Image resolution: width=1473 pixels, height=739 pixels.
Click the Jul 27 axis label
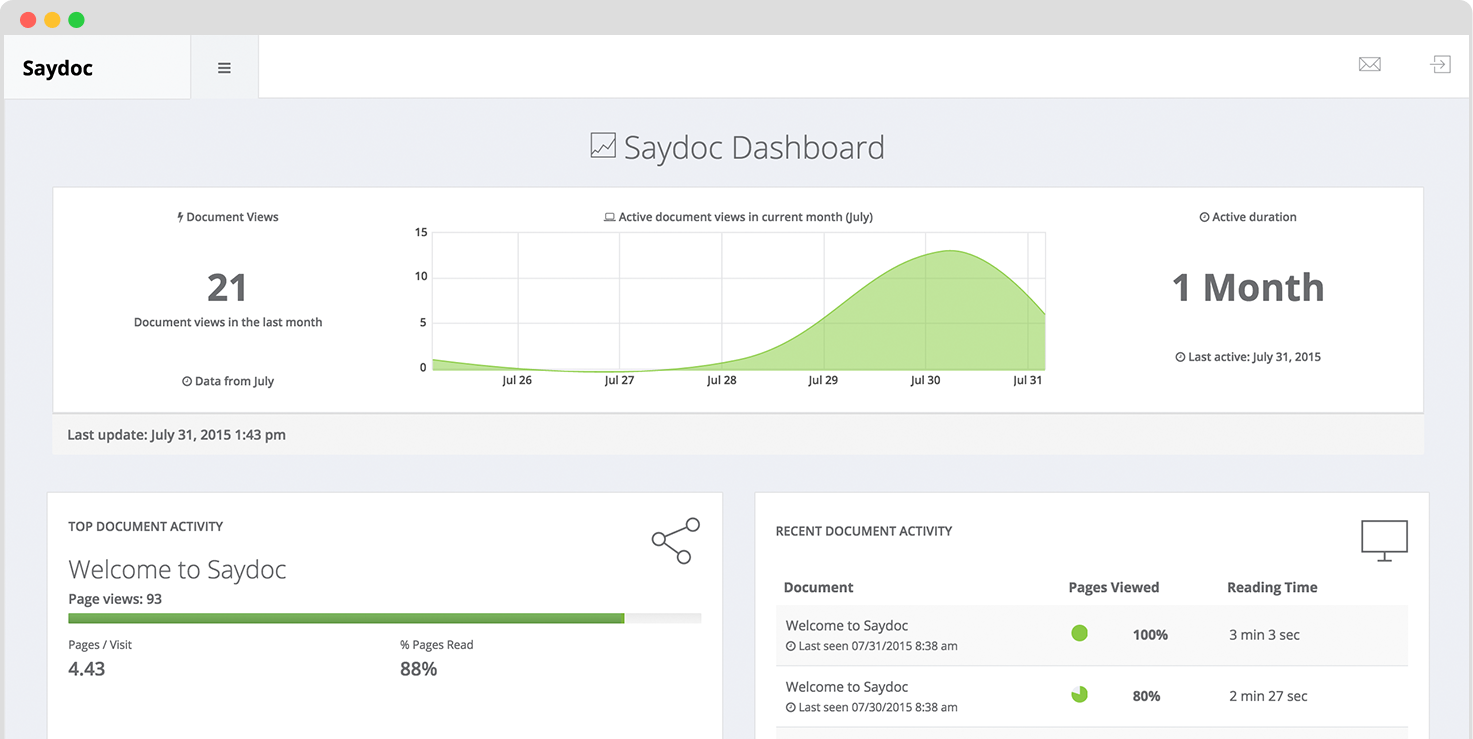[619, 380]
